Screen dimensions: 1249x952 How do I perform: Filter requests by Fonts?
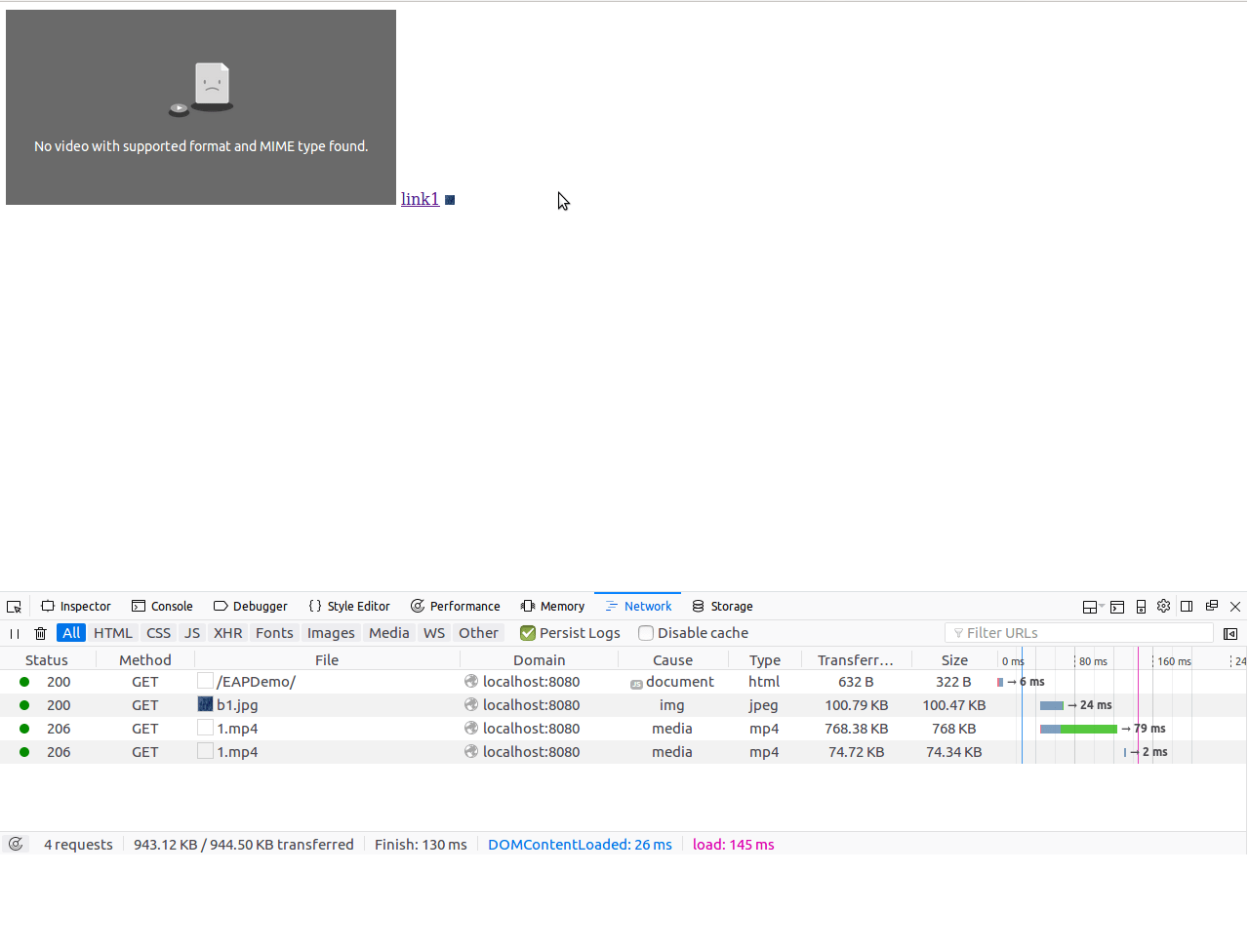tap(274, 633)
